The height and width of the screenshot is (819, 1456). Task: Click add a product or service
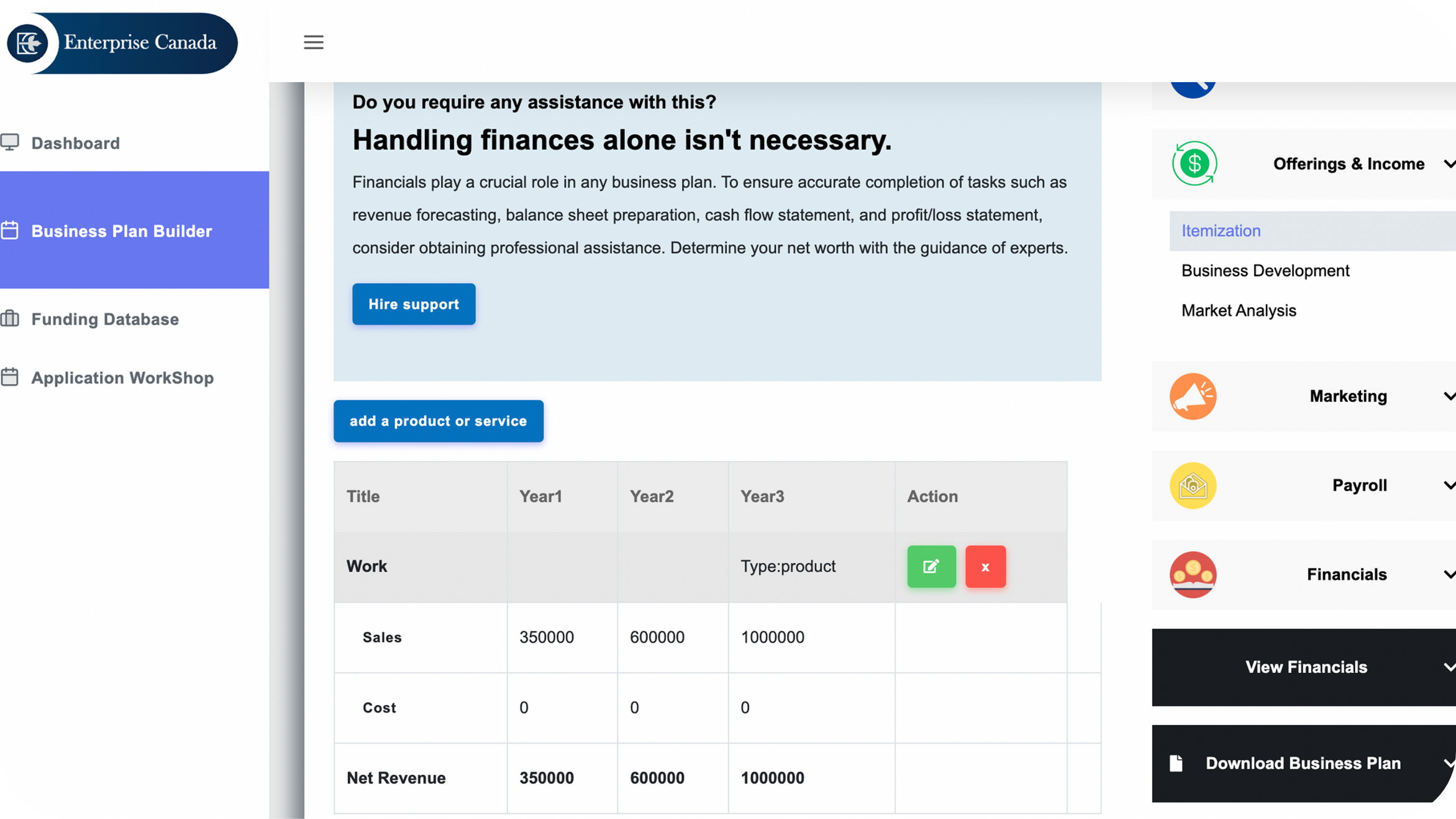(x=438, y=421)
